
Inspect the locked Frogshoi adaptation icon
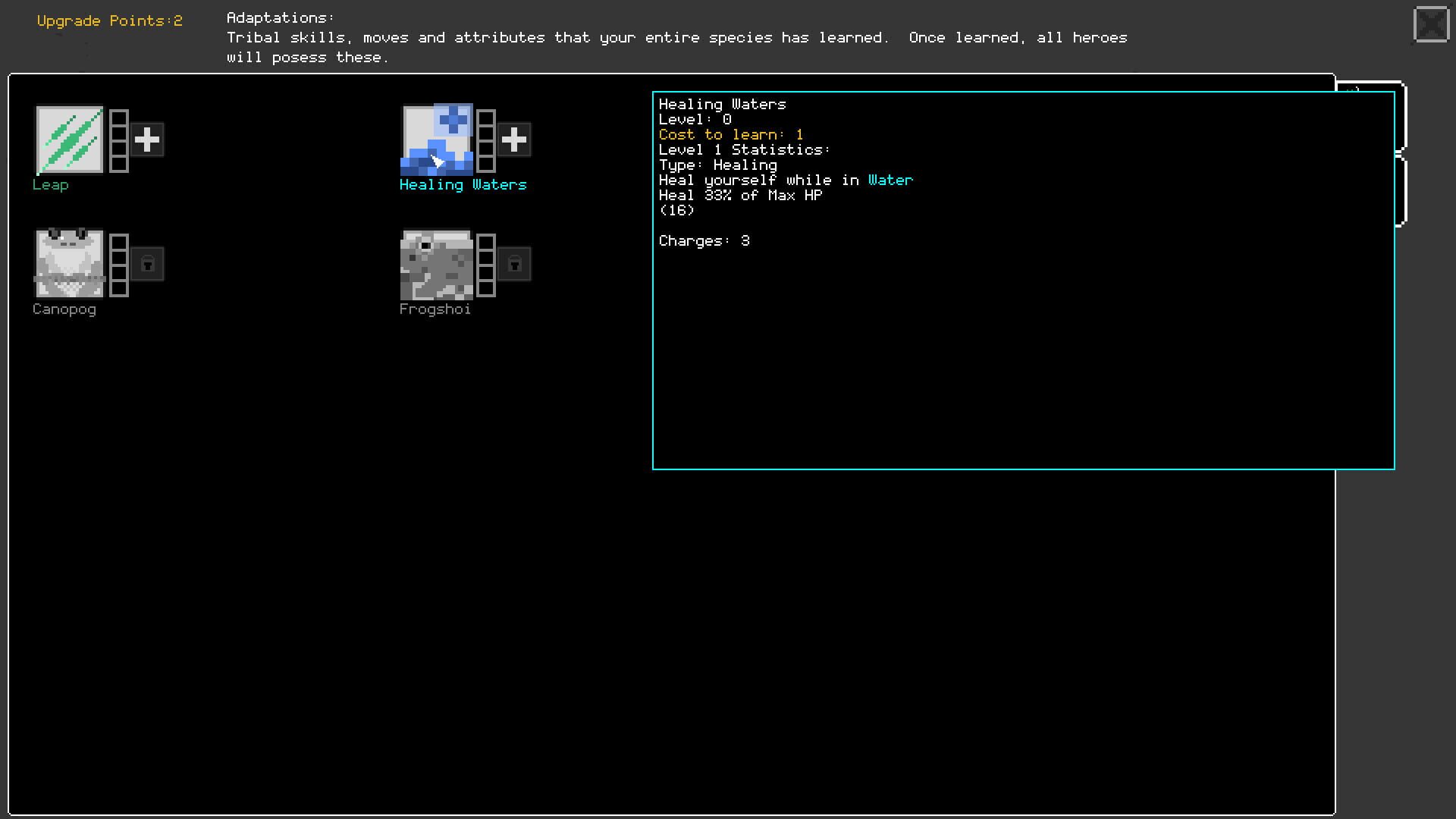(437, 263)
